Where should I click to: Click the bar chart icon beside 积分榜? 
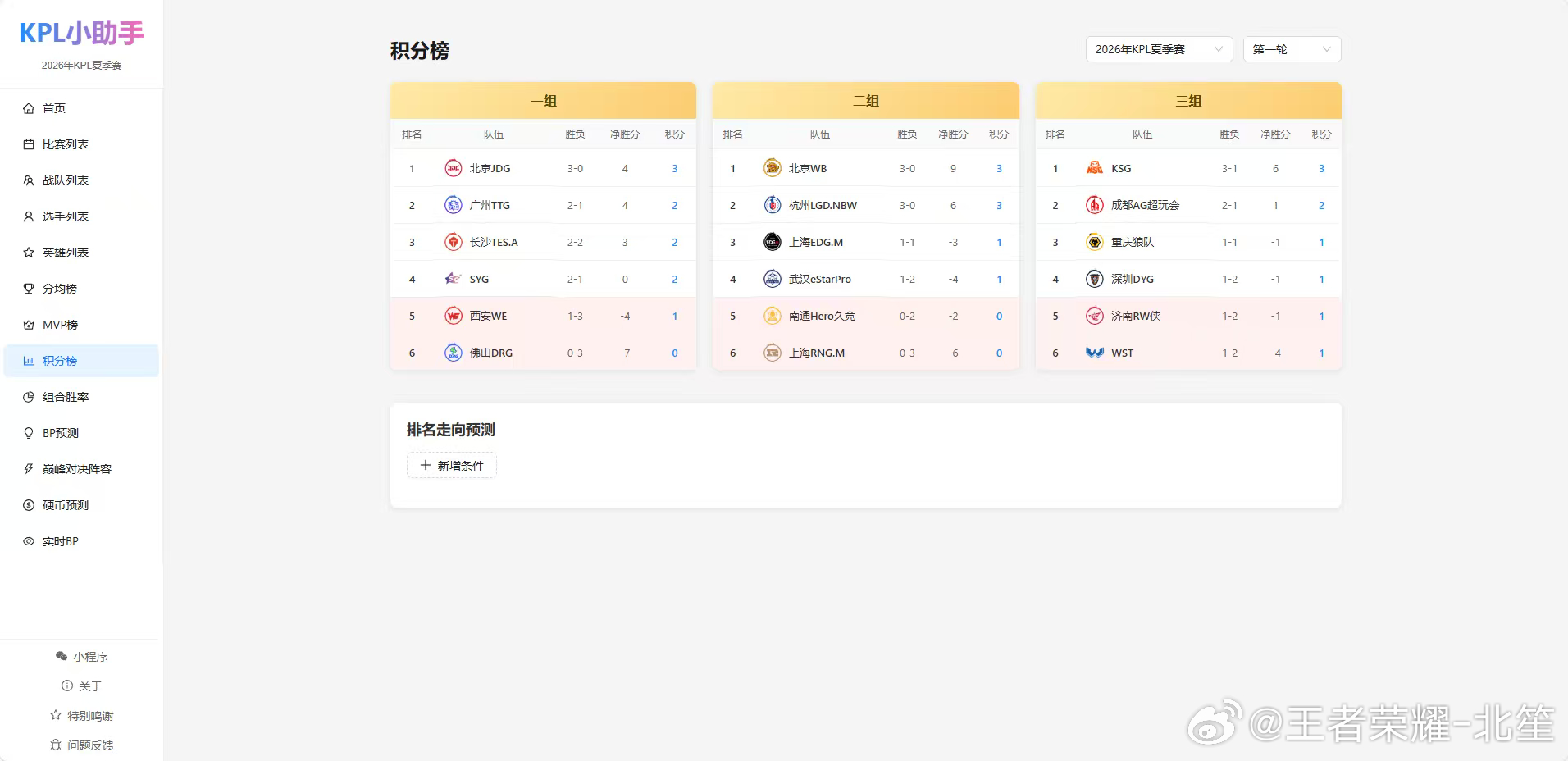coord(29,361)
